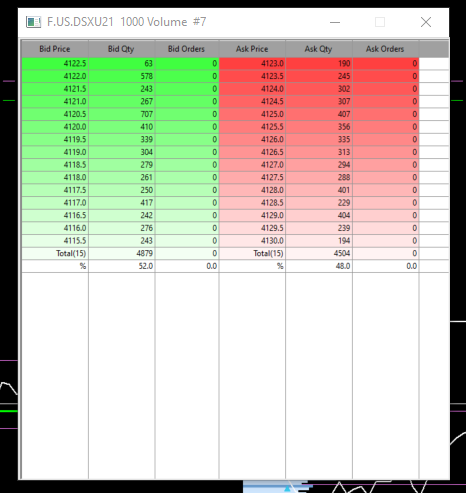466x493 pixels.
Task: Click the Bid Price column header
Action: click(x=55, y=49)
